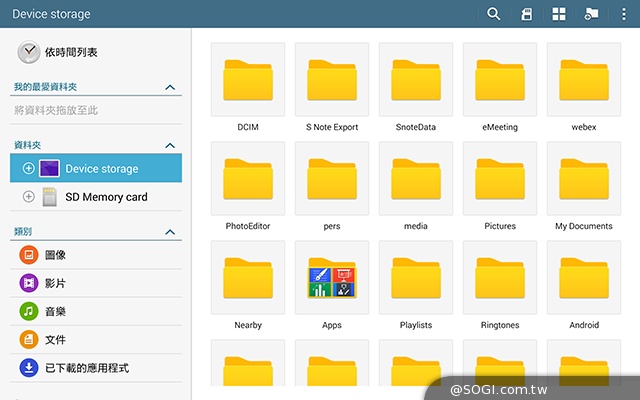Open the My Documents folder

pyautogui.click(x=584, y=185)
